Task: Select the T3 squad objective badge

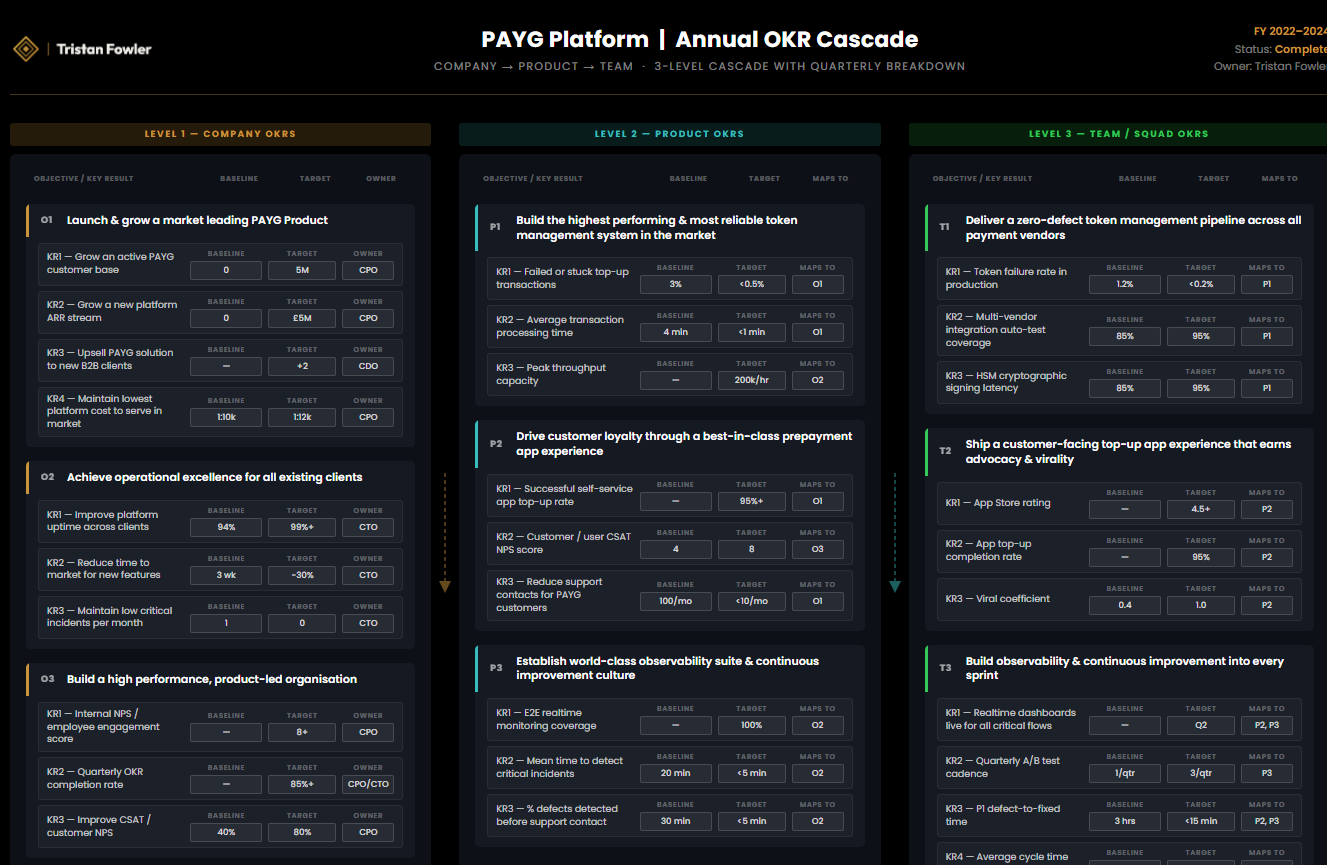Action: (944, 668)
